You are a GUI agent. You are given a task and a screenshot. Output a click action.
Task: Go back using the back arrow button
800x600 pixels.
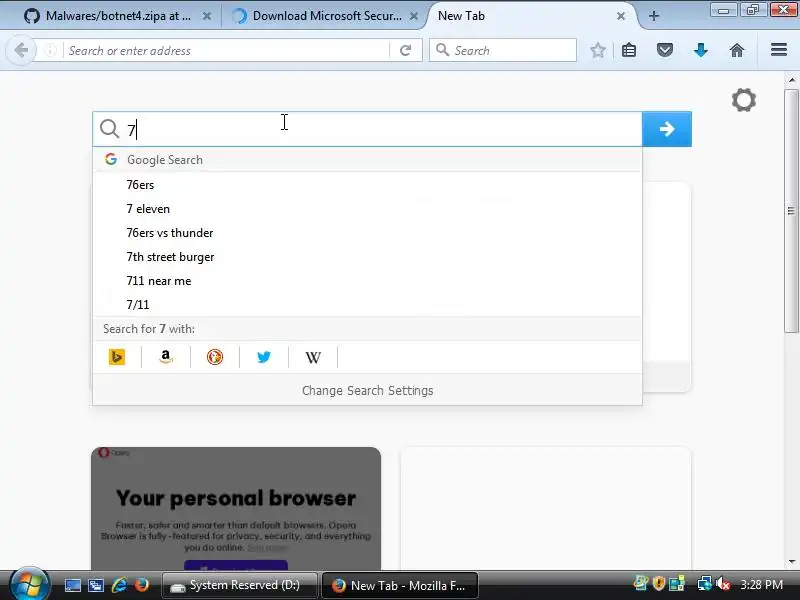coord(21,50)
